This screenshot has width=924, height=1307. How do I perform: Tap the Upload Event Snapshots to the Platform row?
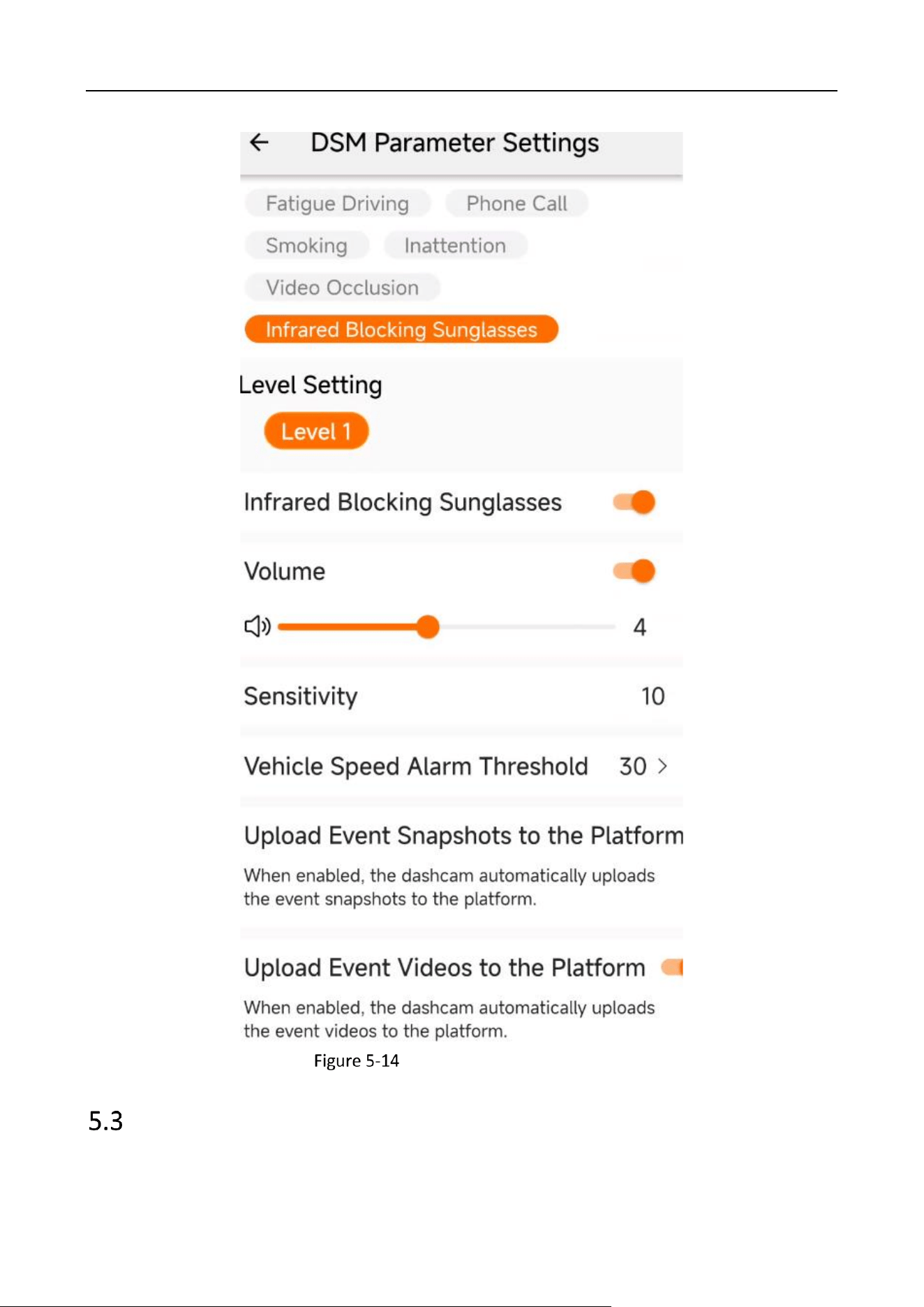pyautogui.click(x=461, y=866)
